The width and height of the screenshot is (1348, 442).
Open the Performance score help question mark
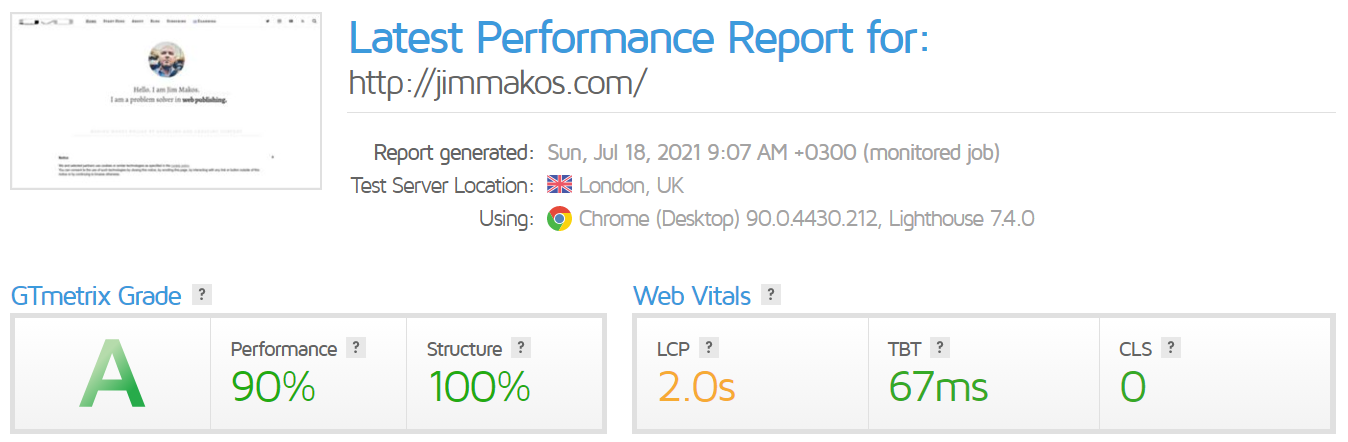tap(356, 348)
